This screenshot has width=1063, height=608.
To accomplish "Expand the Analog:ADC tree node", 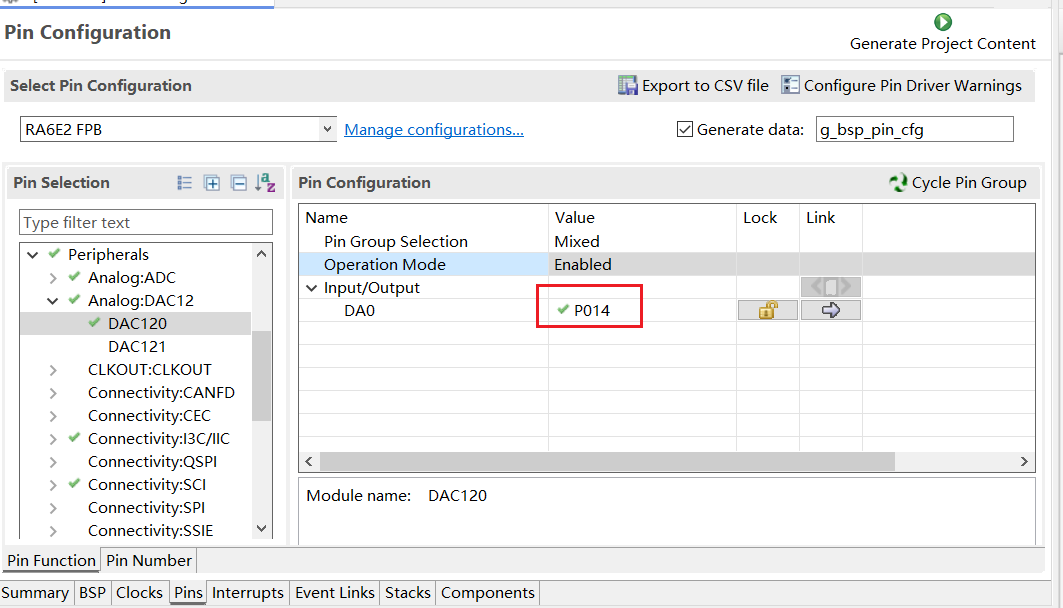I will (54, 278).
